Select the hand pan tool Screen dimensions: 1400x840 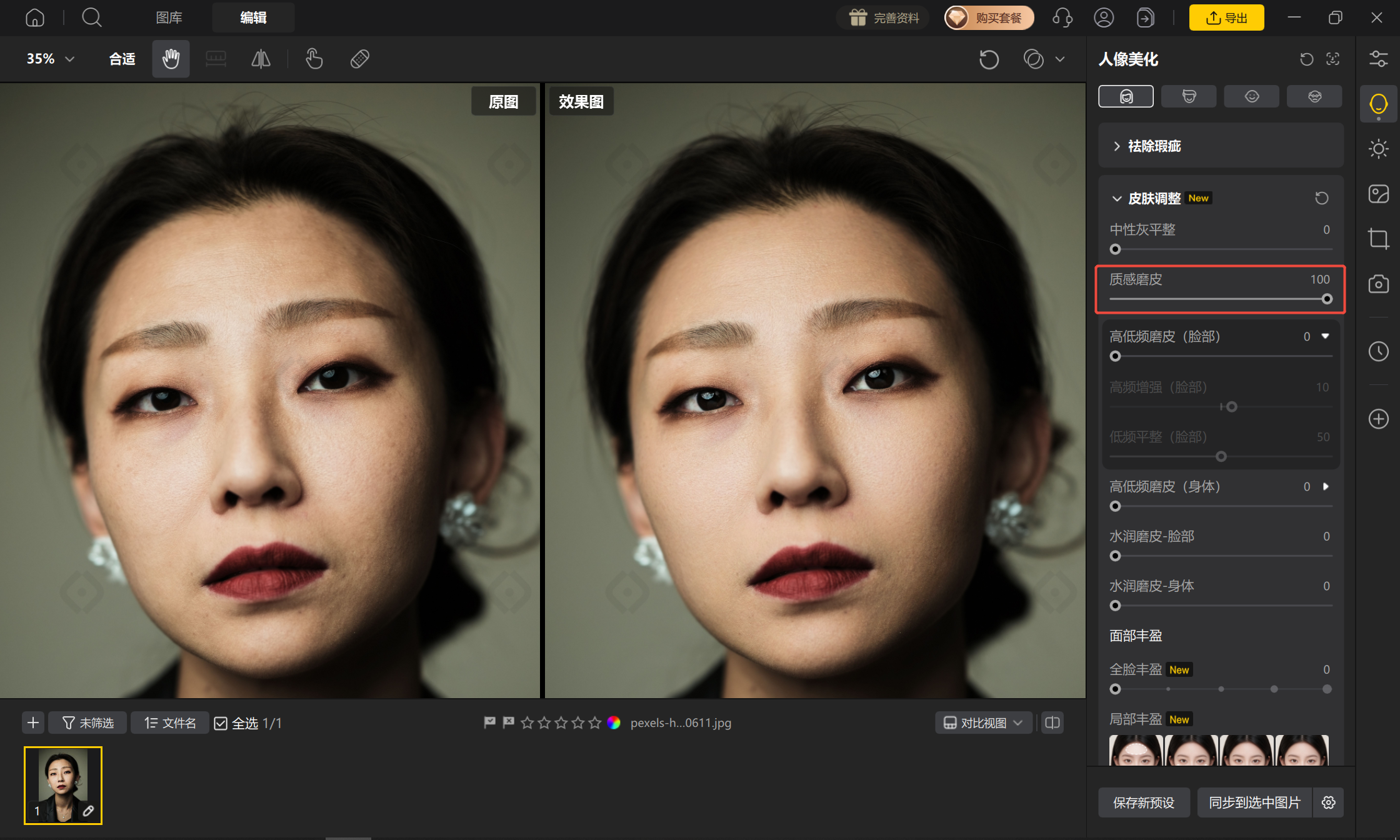171,59
